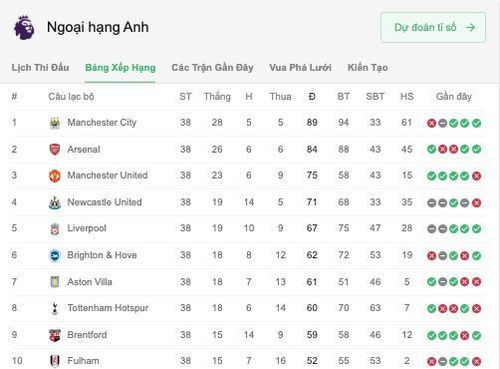Click the Newcastle United club crest
This screenshot has height=369, width=500.
coord(55,202)
